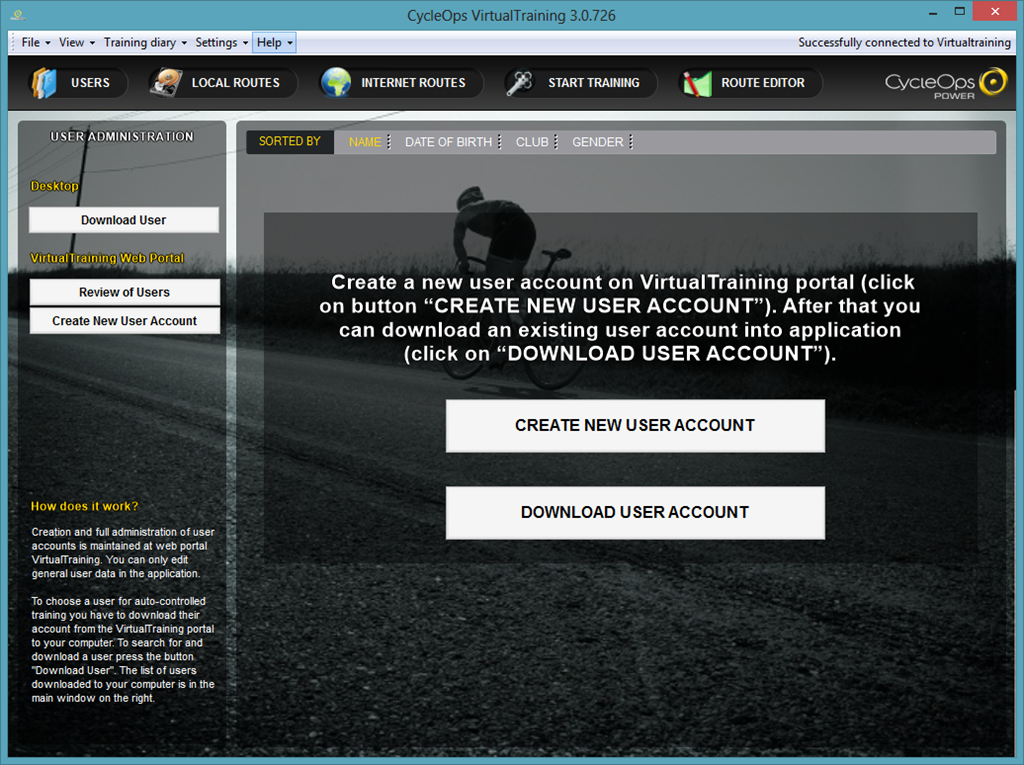Sort users by Gender
The width and height of the screenshot is (1024, 765).
pos(598,142)
